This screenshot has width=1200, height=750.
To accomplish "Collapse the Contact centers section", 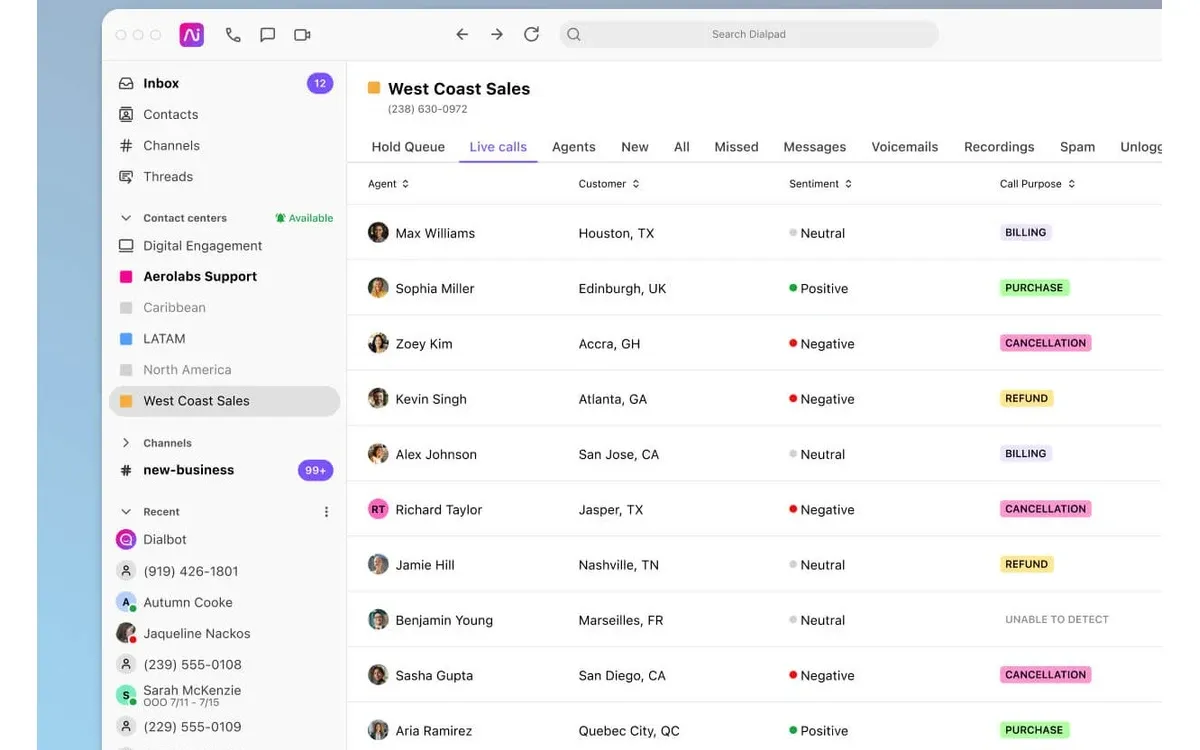I will click(x=126, y=218).
